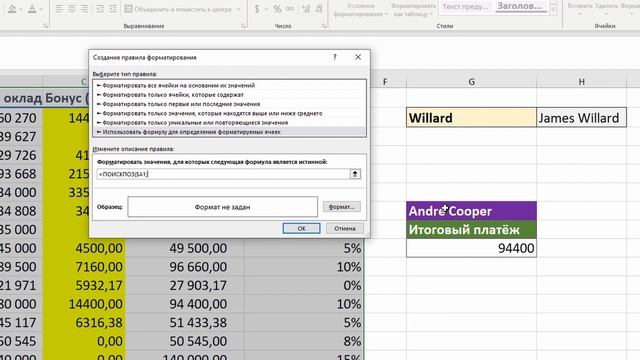Select the cell with 94 400,00
The width and height of the screenshot is (640, 360).
[x=185, y=304]
